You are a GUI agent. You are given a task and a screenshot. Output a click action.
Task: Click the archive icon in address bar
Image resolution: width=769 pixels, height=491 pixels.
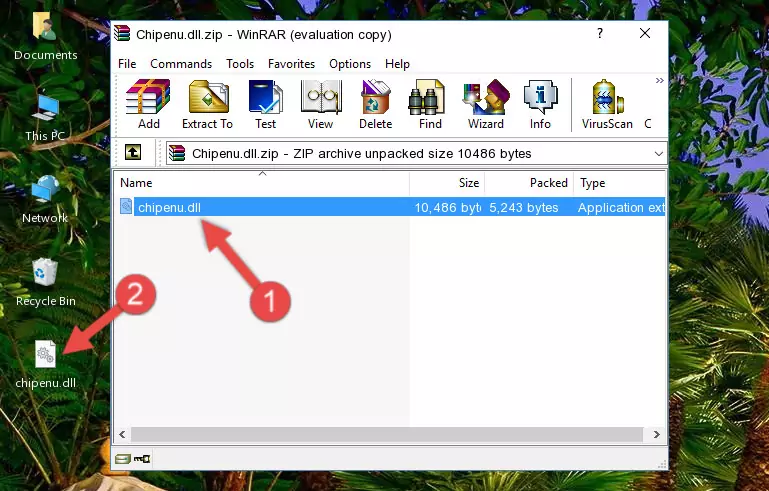177,154
